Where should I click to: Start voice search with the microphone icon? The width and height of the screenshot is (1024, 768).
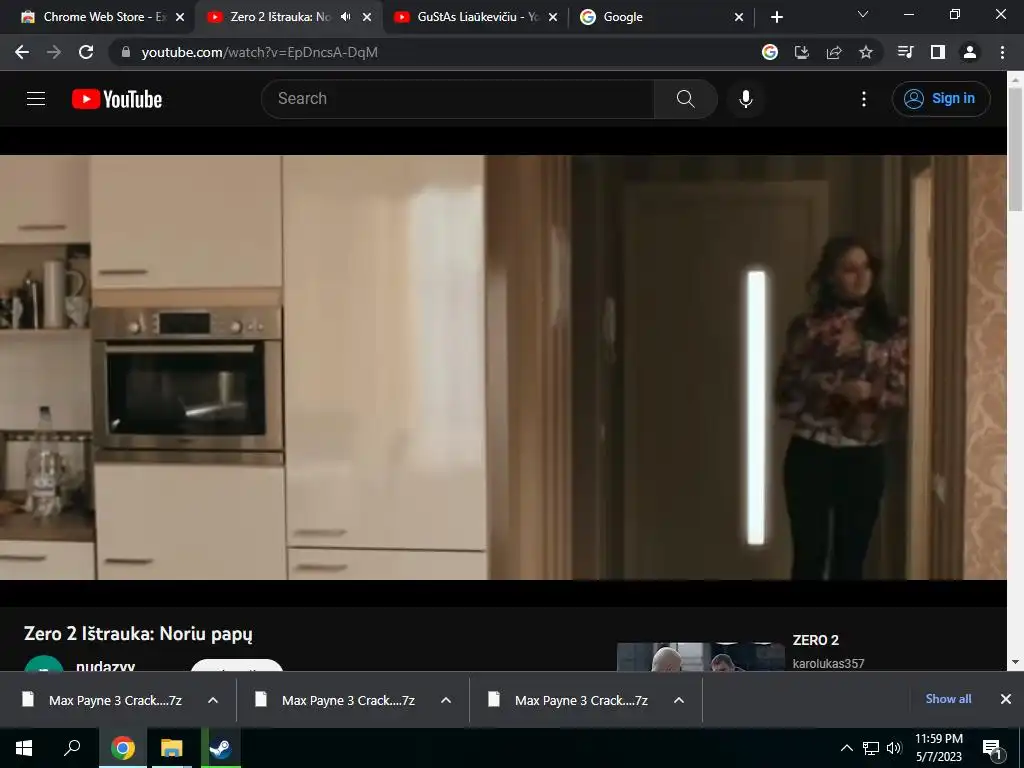pos(746,99)
